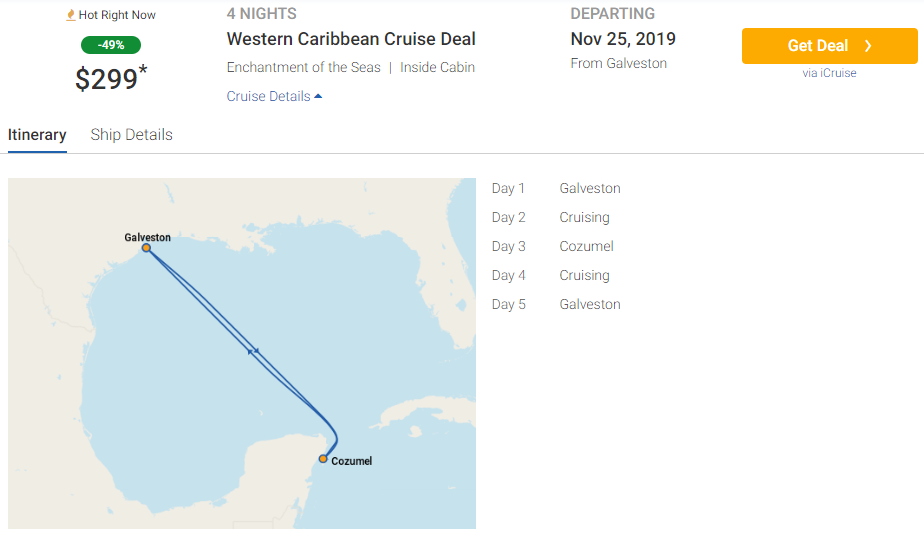Click the Galveston port marker on the map
Image resolution: width=924 pixels, height=537 pixels.
point(146,247)
